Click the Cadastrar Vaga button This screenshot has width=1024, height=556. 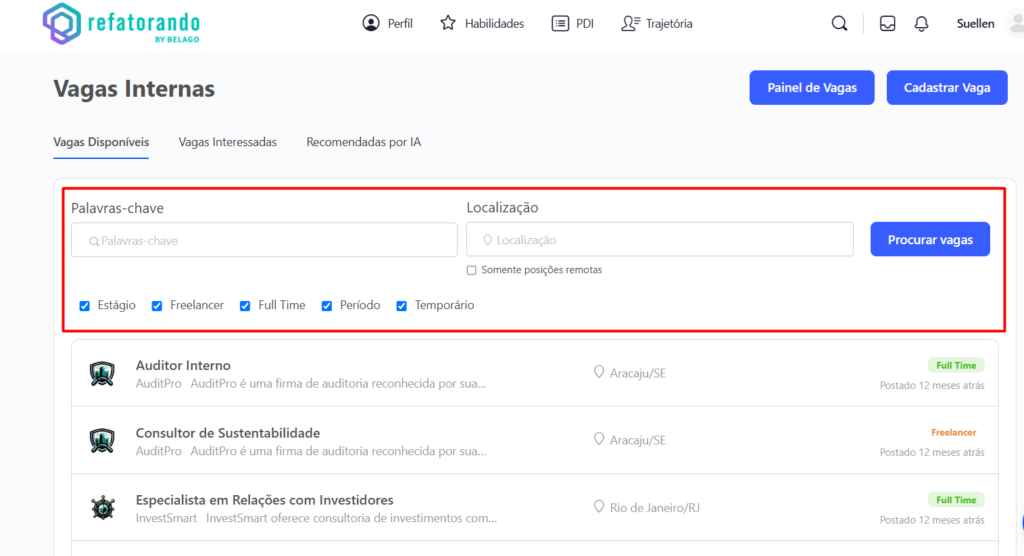click(946, 88)
